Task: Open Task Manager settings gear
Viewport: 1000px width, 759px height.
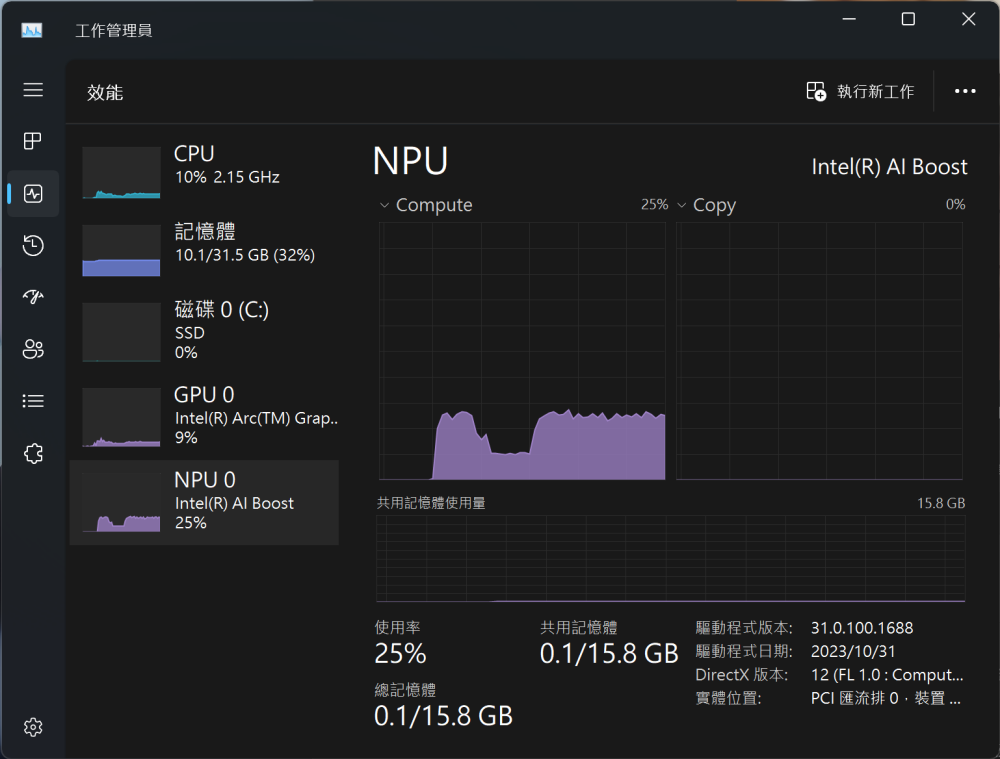Action: pos(33,726)
